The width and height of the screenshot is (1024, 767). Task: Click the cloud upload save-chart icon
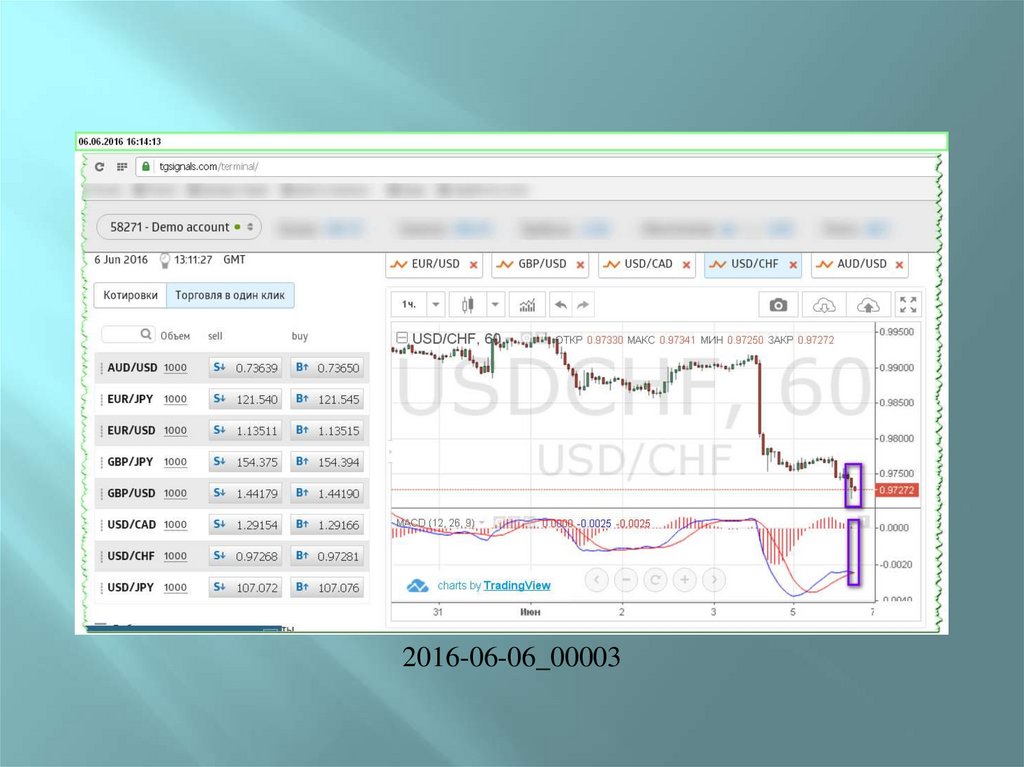[x=867, y=305]
